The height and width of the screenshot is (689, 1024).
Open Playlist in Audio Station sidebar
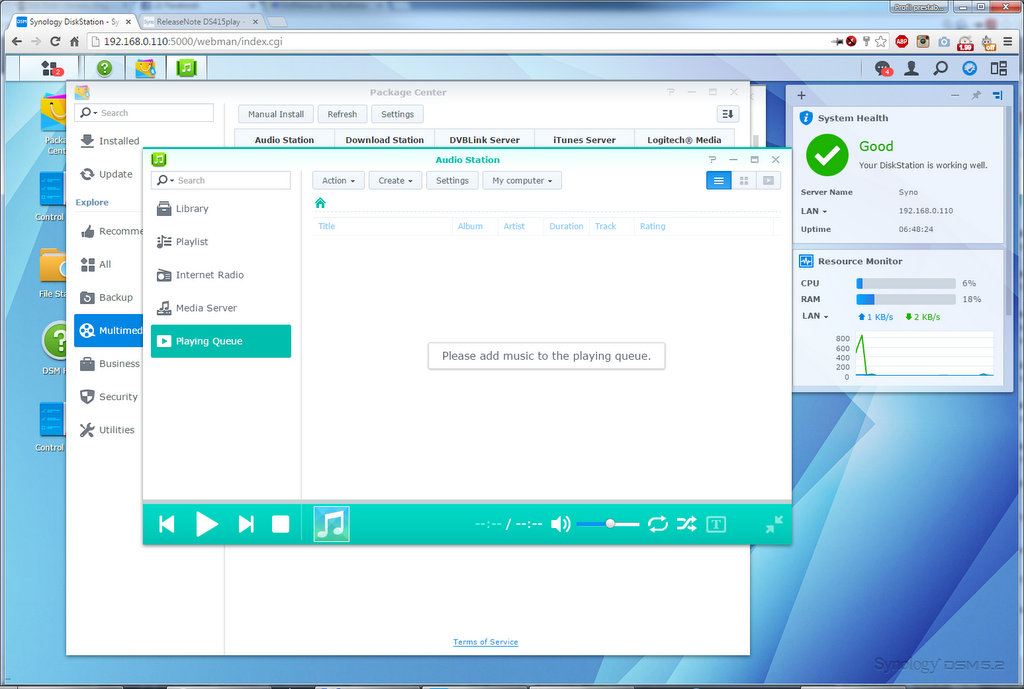click(221, 242)
